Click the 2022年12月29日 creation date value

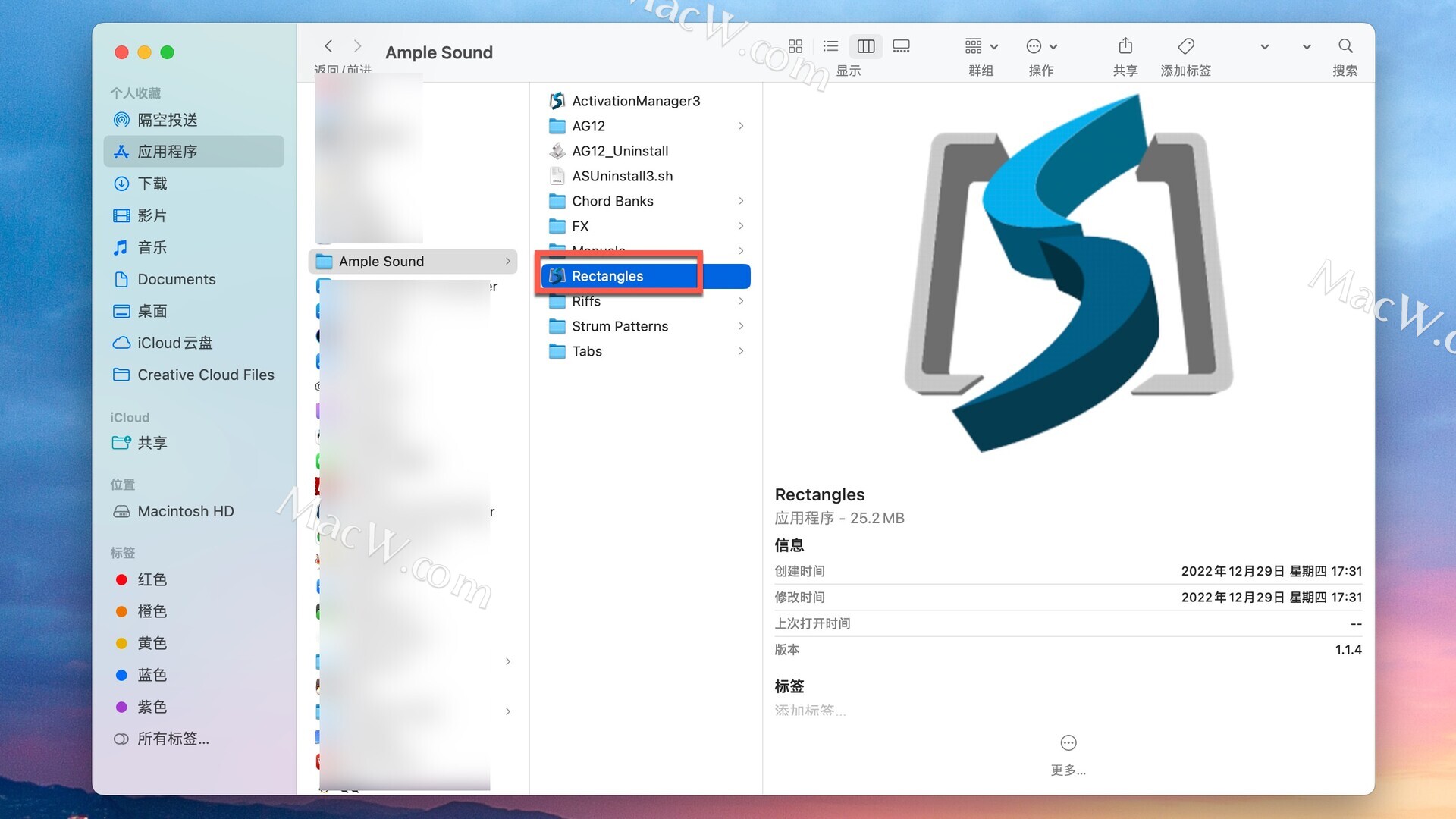click(x=1271, y=571)
